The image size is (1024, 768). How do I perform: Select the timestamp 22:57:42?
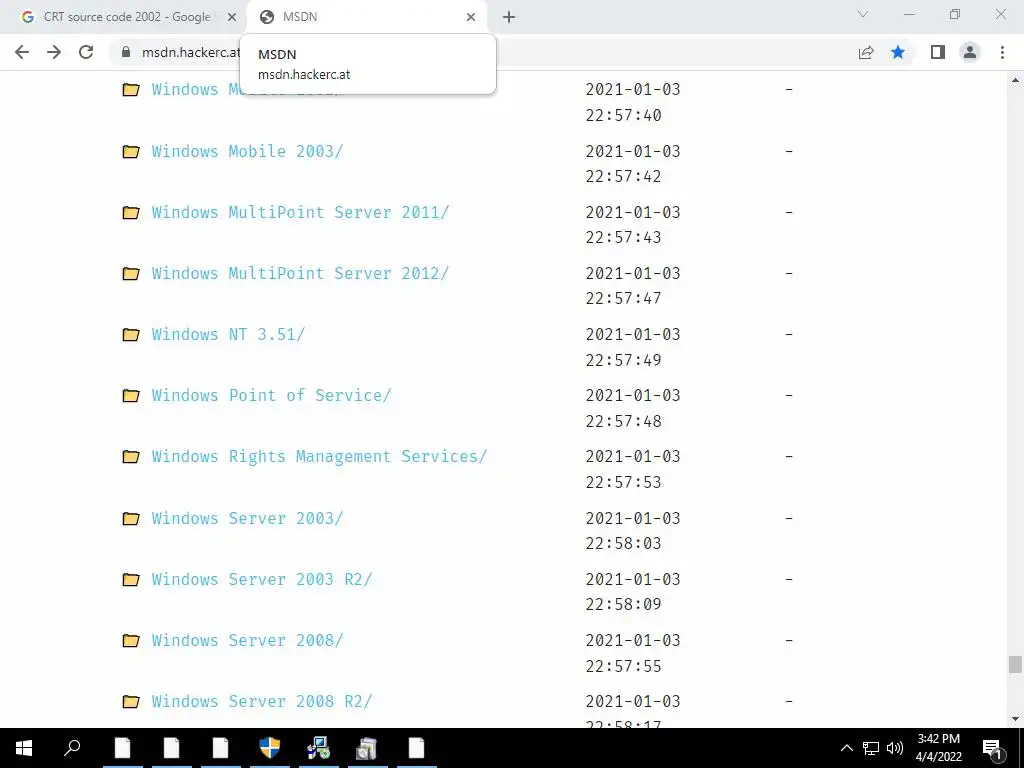[623, 176]
